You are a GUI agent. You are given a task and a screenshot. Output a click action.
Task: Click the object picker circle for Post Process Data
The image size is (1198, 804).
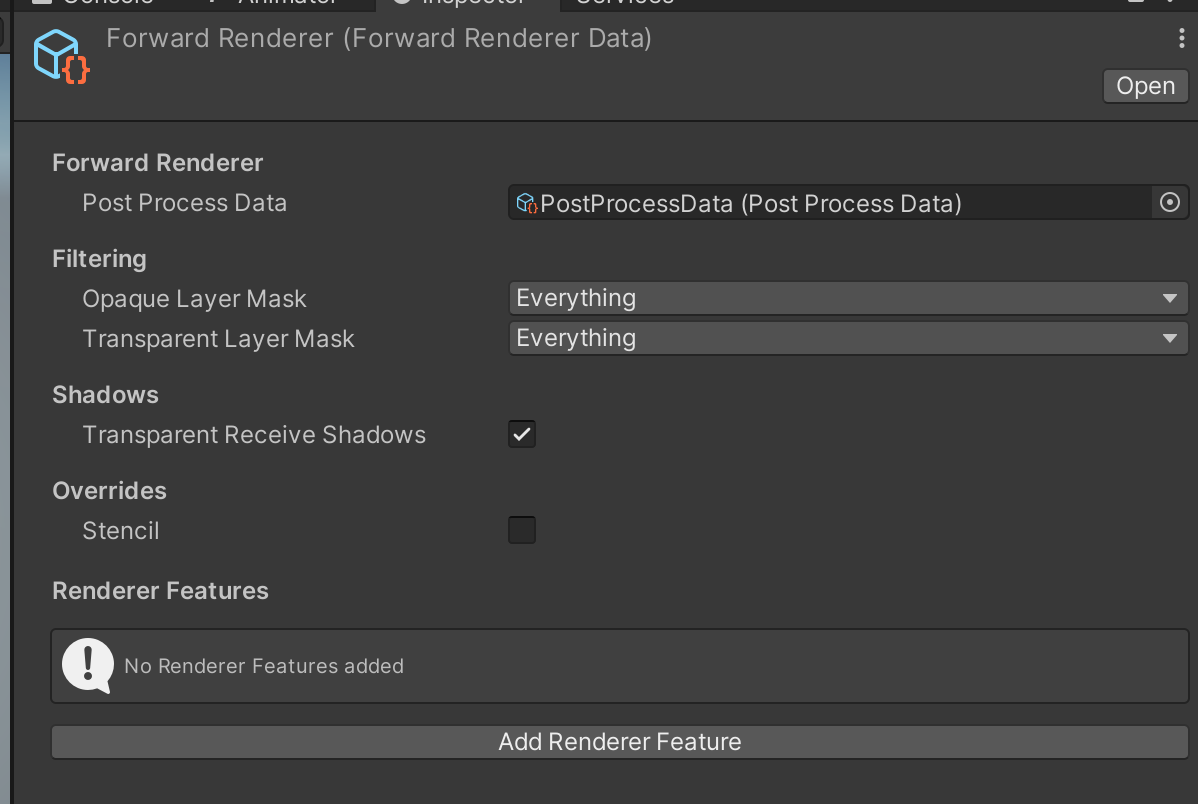[1170, 203]
